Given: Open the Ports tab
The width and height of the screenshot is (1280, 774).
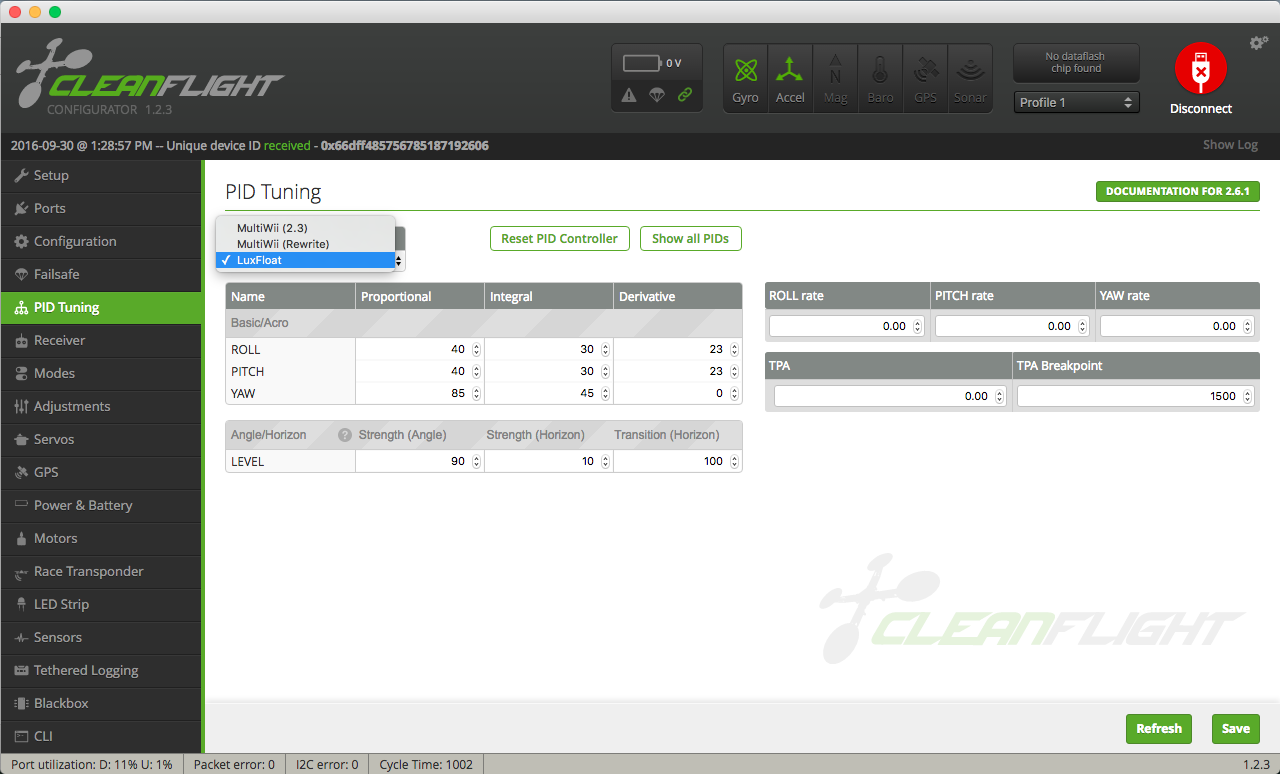Looking at the screenshot, I should 101,208.
